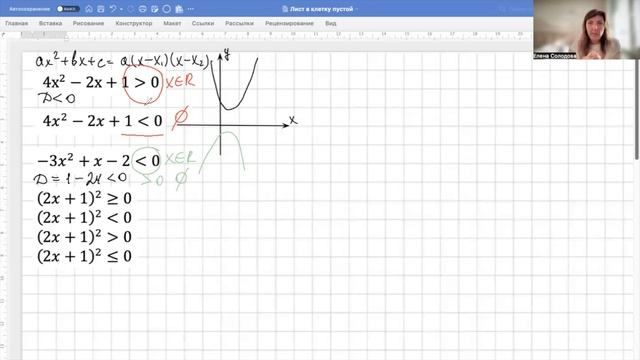Screen dimensions: 640x360
Task: Switch to the Конструктор ribbon tab
Action: (x=134, y=23)
